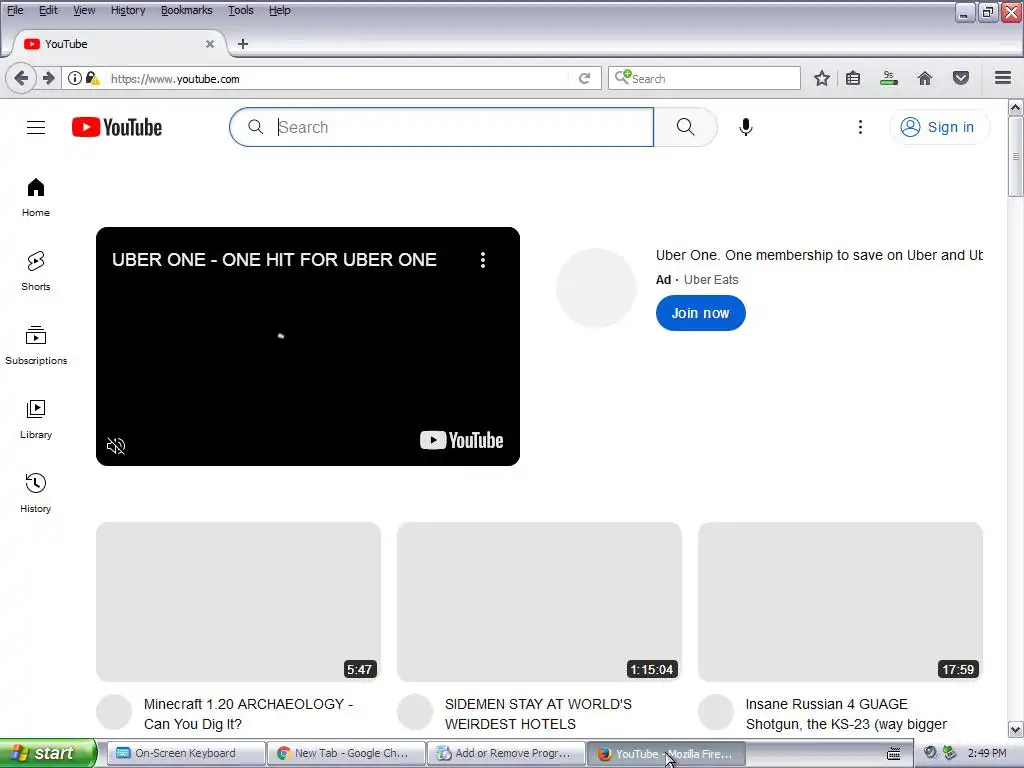Open Uber One ad title link
Viewport: 1024px width, 768px height.
(819, 255)
